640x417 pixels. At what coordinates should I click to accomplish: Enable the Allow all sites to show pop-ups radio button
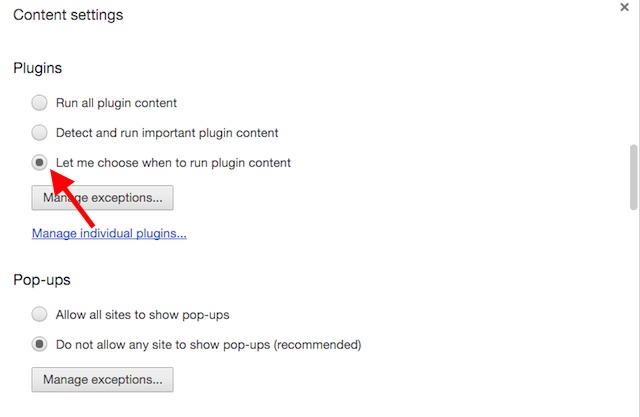pos(40,314)
